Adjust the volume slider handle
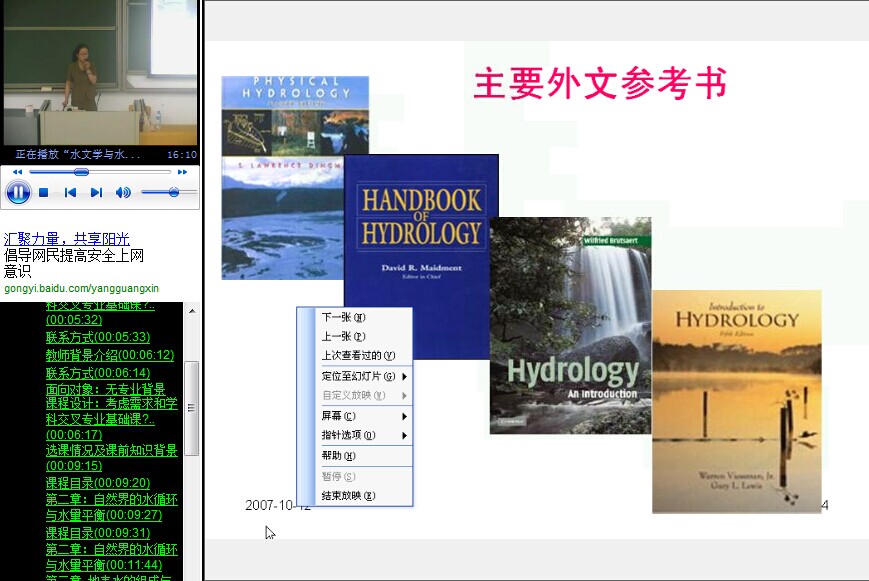 pyautogui.click(x=174, y=192)
